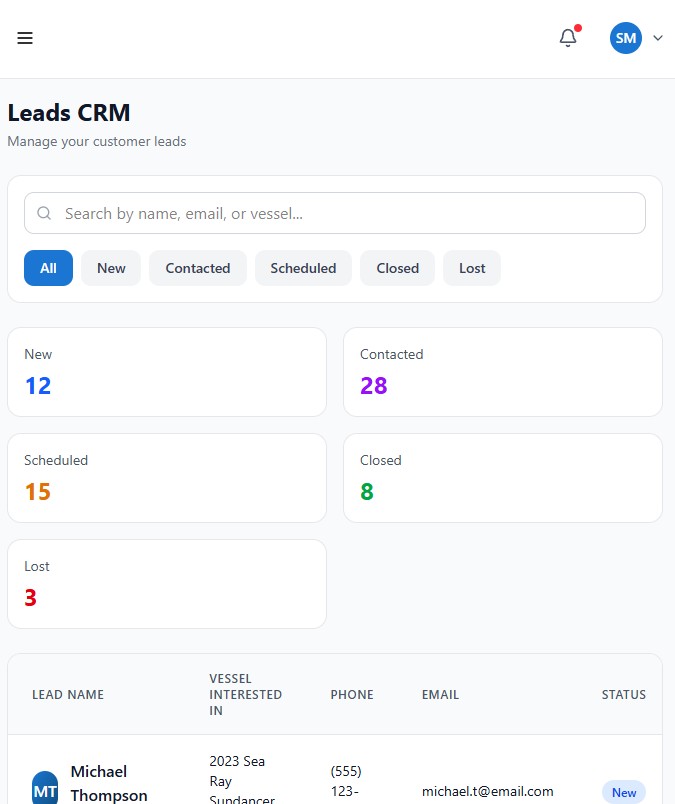Click the Lost count card
675x804 pixels.
click(x=167, y=584)
